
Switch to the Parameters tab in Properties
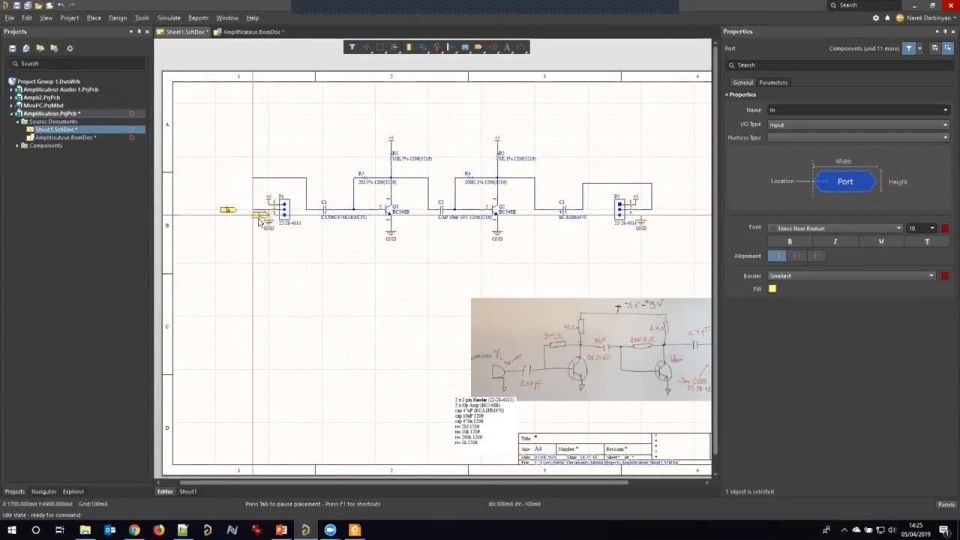(x=773, y=82)
